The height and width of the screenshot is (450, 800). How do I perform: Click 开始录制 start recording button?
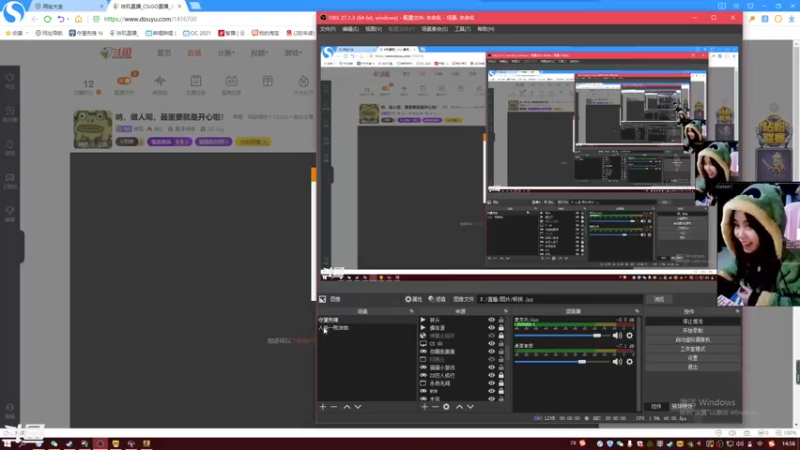[692, 331]
